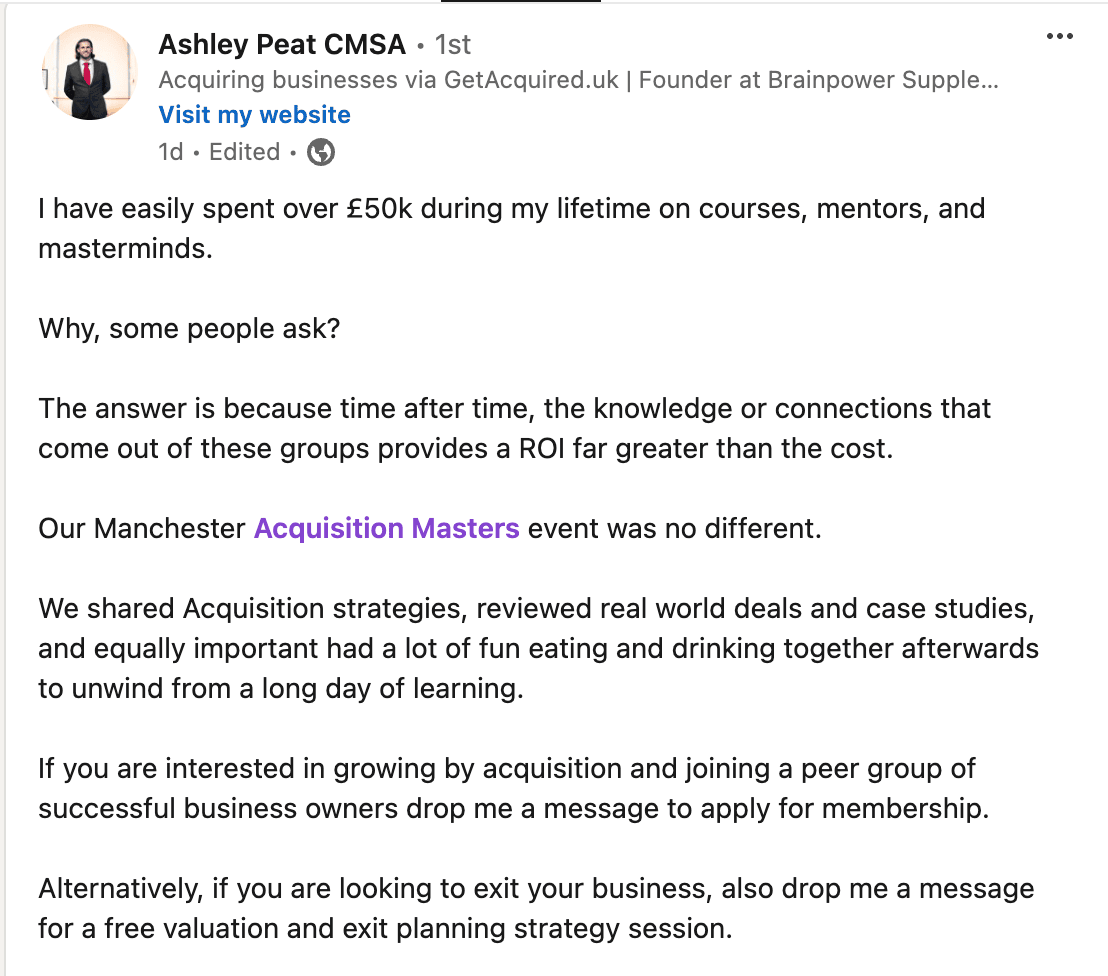Click the Edited label beside the timestamp
This screenshot has width=1108, height=976.
(244, 152)
